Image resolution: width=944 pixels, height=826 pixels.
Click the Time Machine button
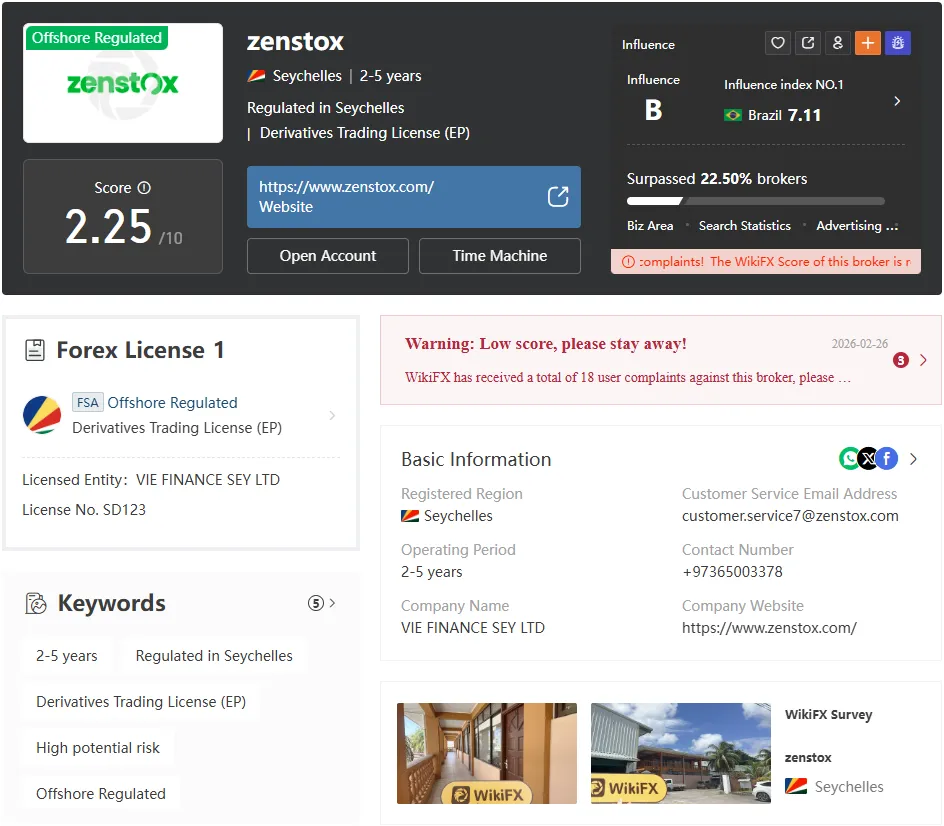coord(500,256)
